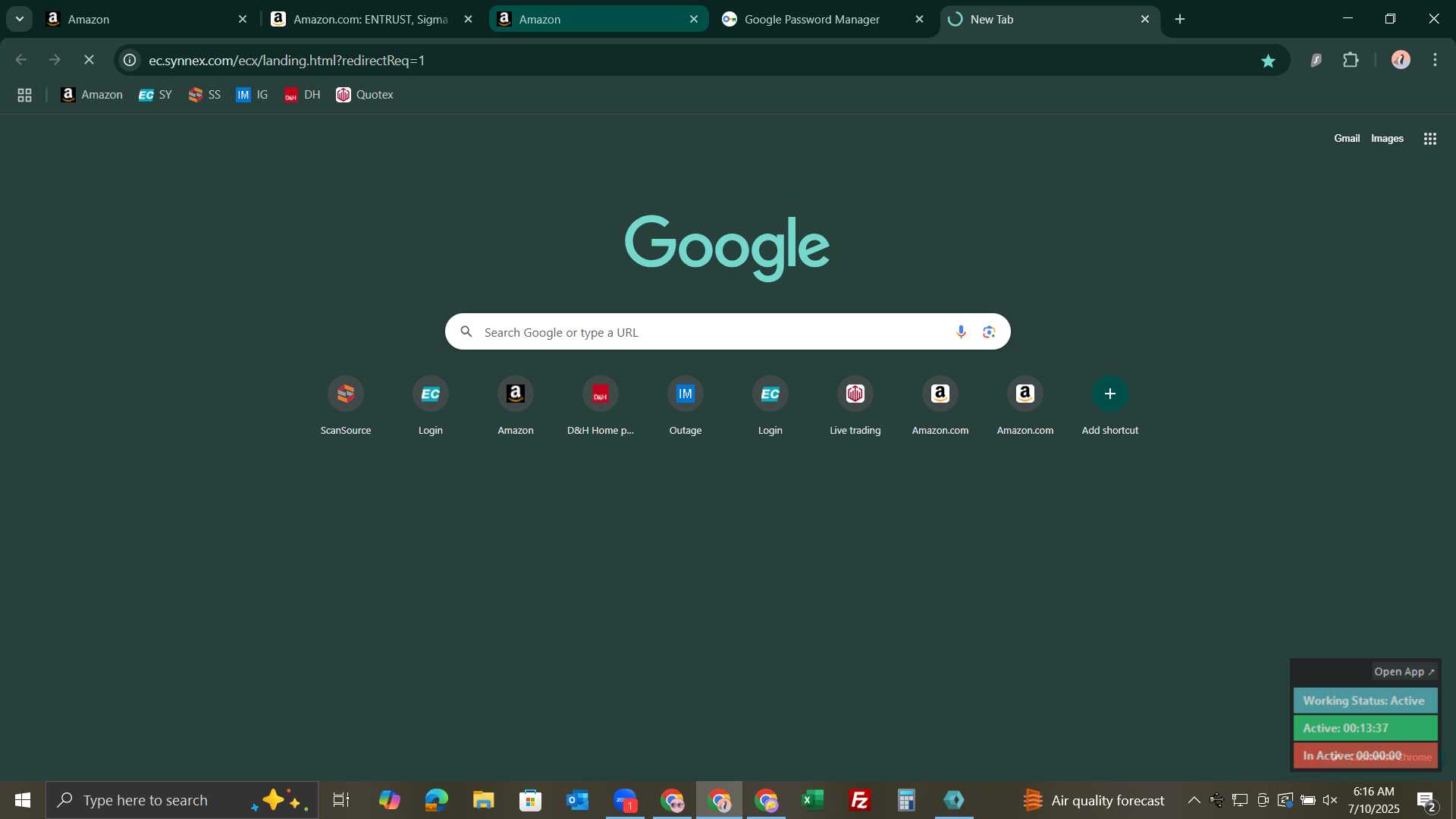Click the taskbar search box
Viewport: 1456px width, 819px height.
(x=182, y=800)
